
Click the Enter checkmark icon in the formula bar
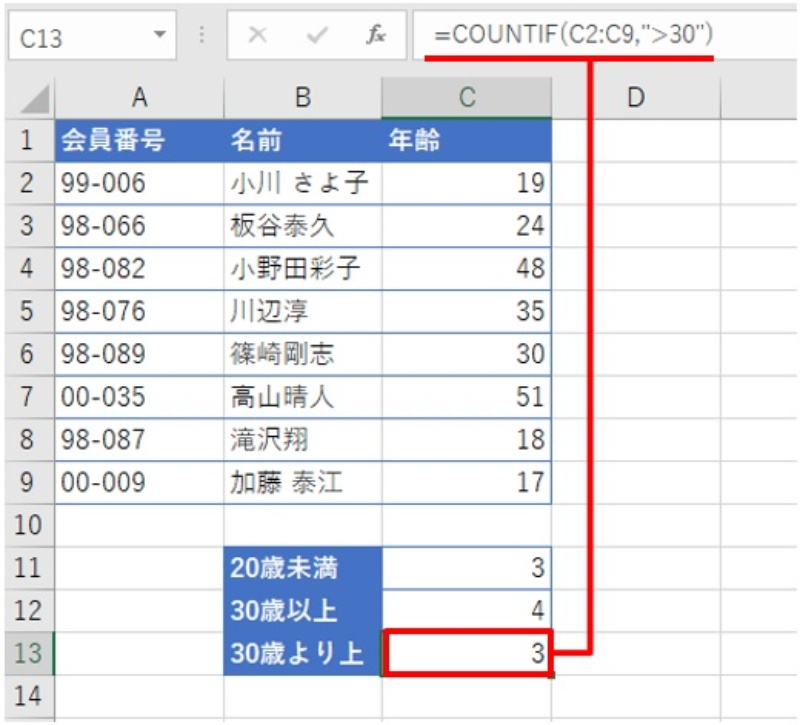[x=317, y=35]
